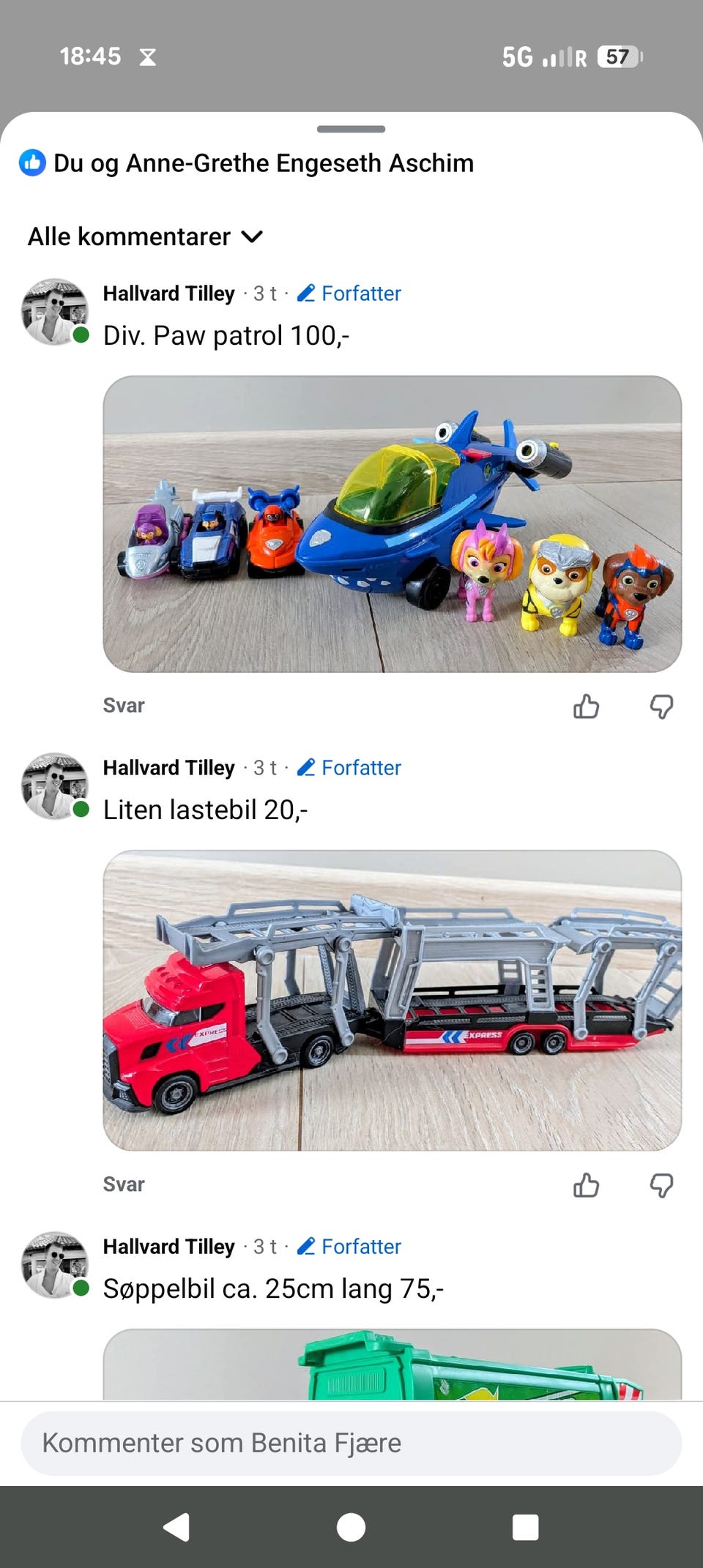Open the red car transporter photo
Screen dimensions: 703x1568
[392, 1000]
